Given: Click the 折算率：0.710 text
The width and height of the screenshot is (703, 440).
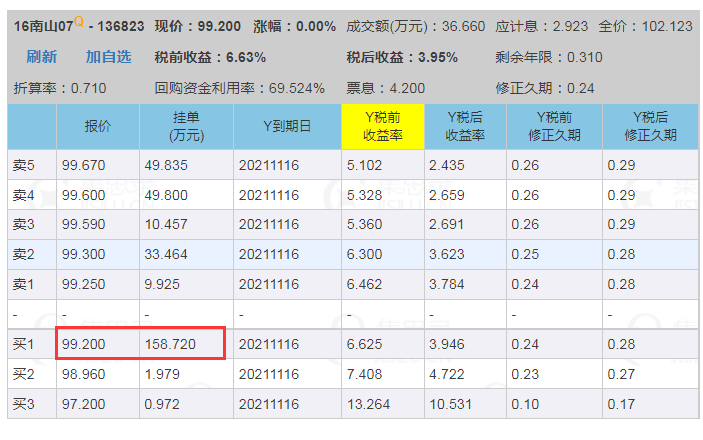Looking at the screenshot, I should 60,88.
